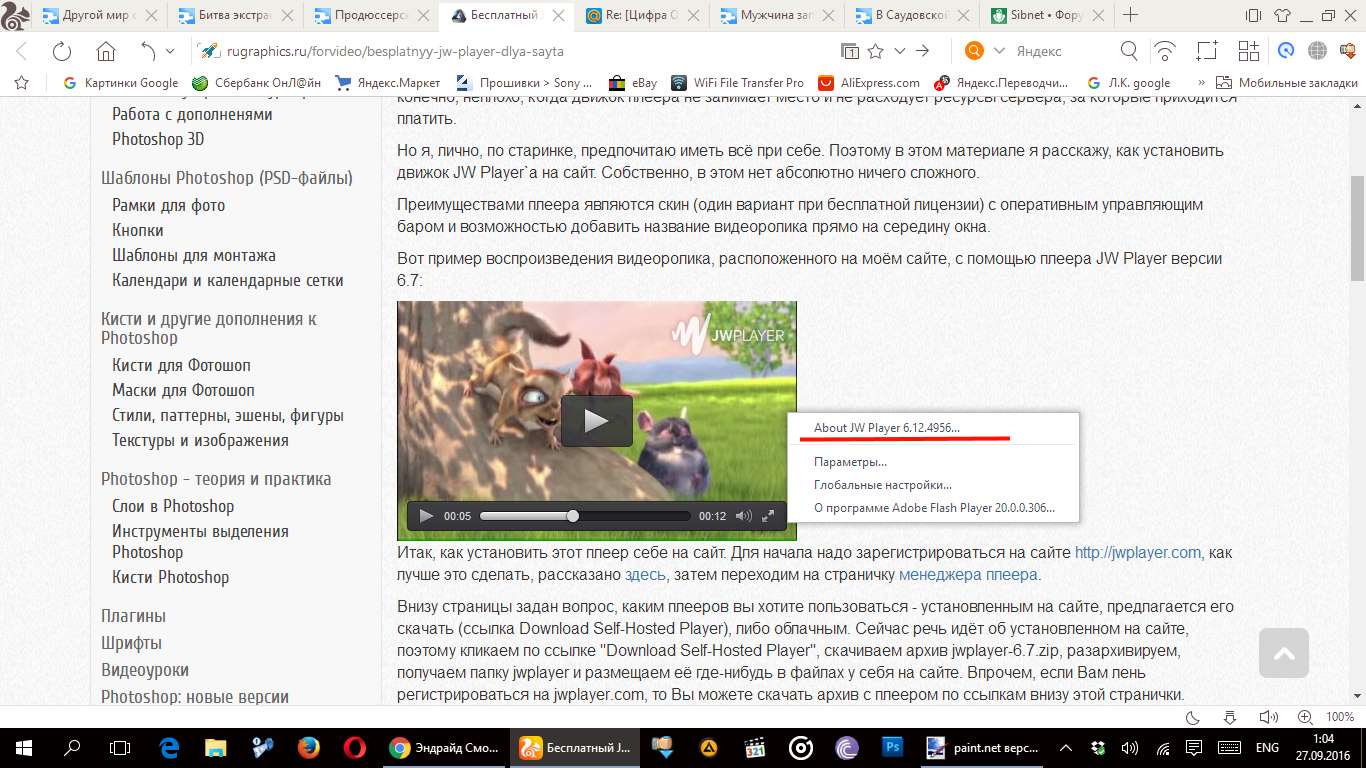Image resolution: width=1366 pixels, height=768 pixels.
Task: Click the scroll-to-top arrow button
Action: pos(1284,654)
